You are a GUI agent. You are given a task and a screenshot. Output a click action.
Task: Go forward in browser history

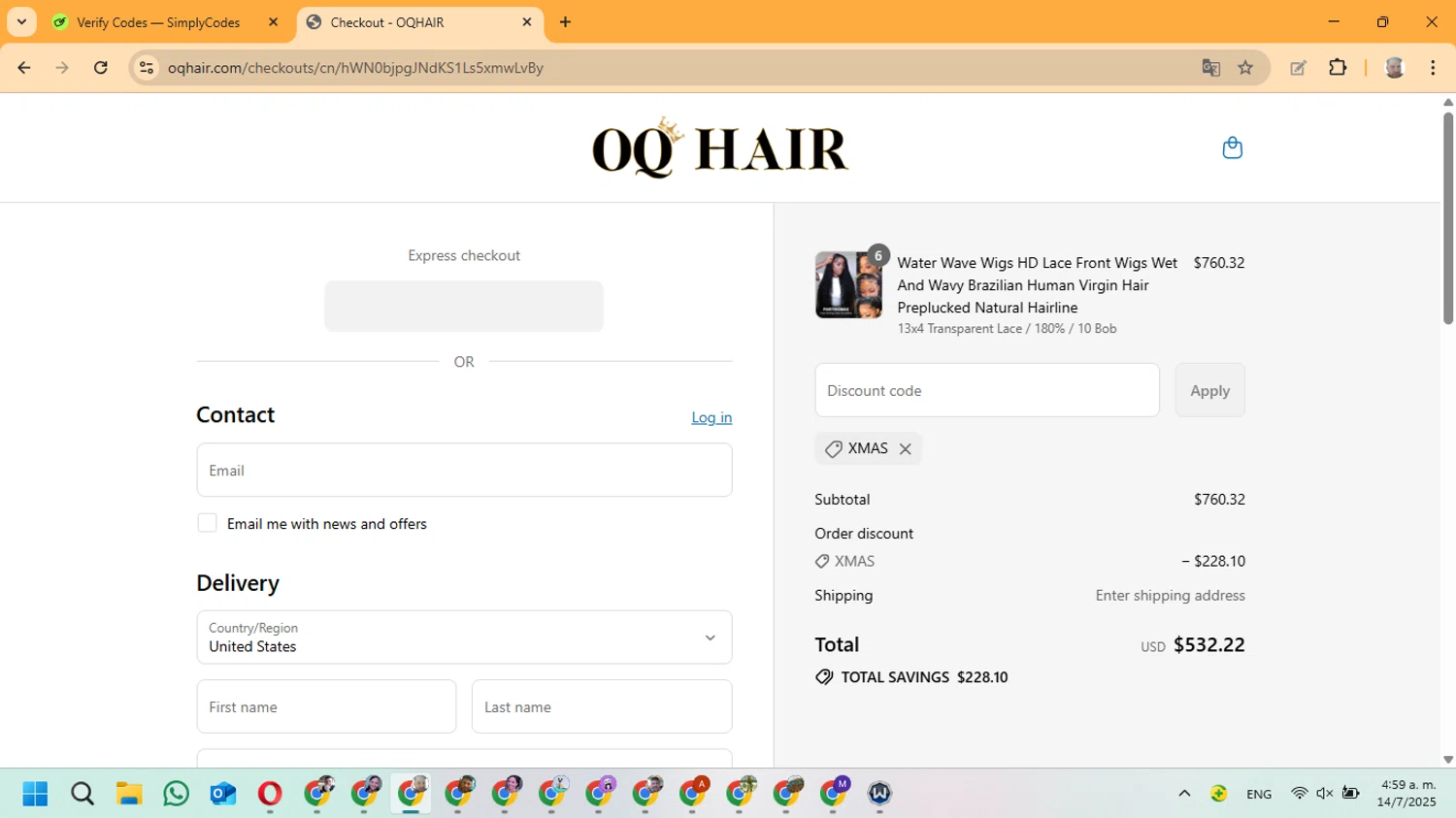click(62, 68)
